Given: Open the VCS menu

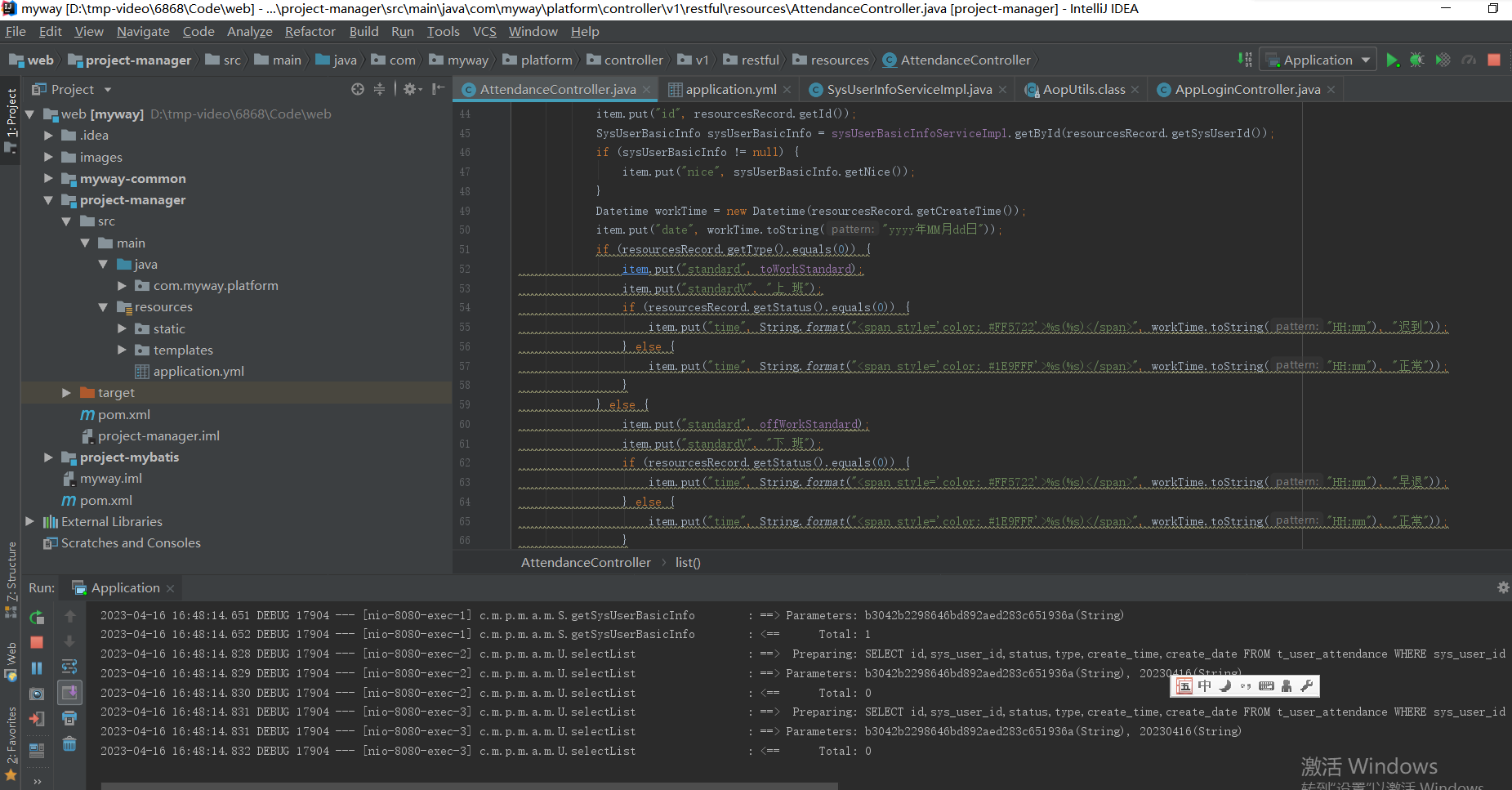Looking at the screenshot, I should [484, 31].
